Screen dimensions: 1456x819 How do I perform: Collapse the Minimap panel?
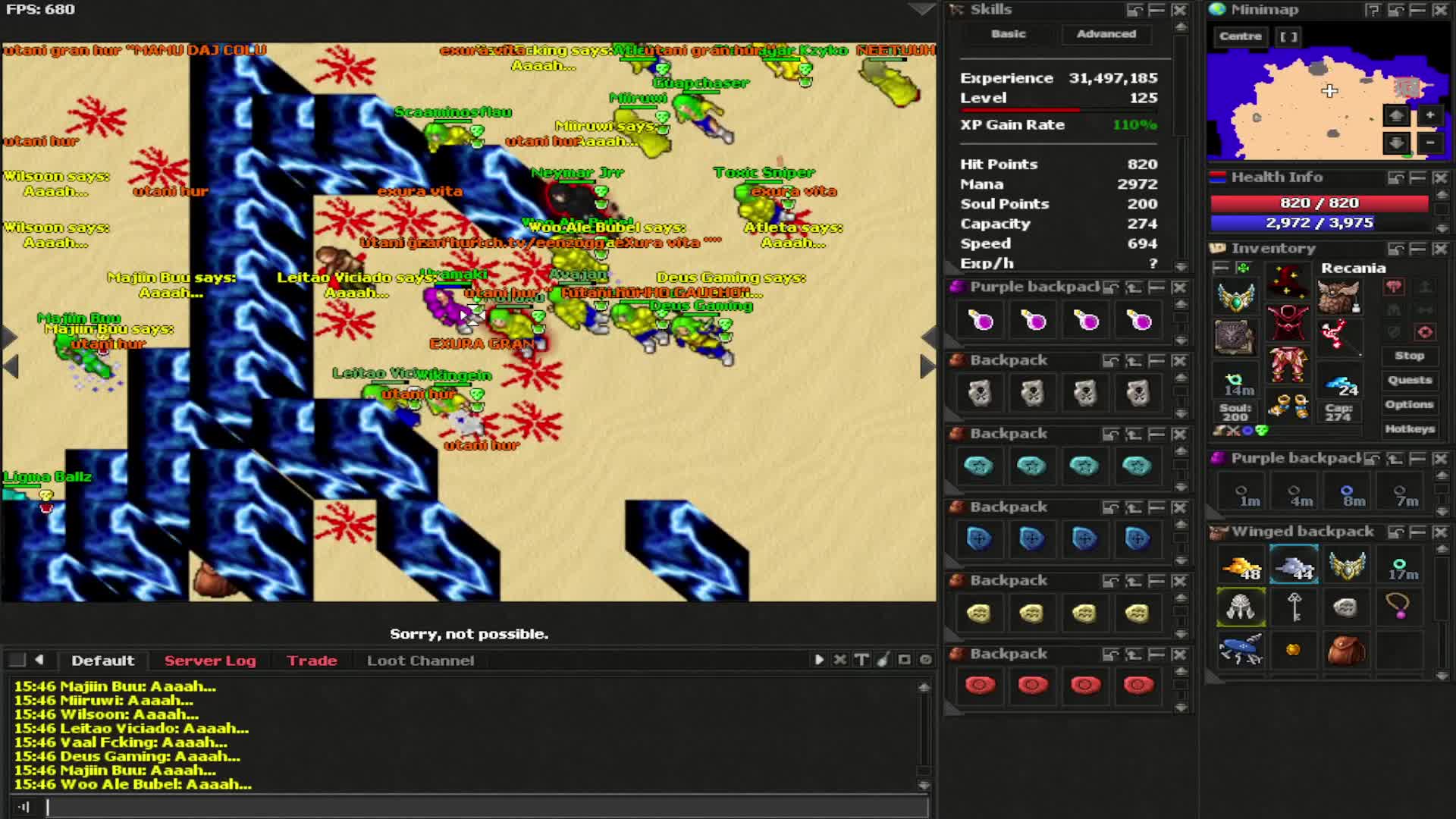coord(1417,10)
